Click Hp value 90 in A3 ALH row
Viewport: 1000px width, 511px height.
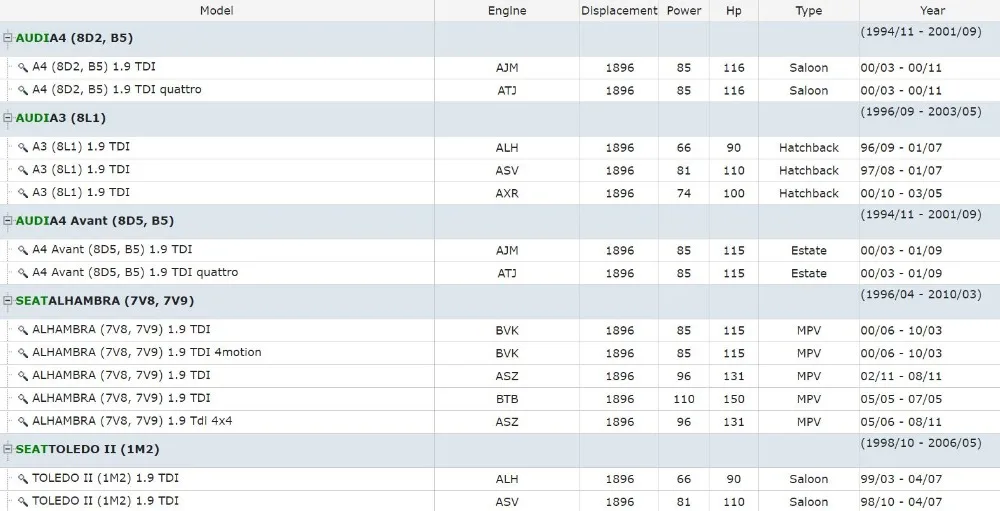pos(734,147)
